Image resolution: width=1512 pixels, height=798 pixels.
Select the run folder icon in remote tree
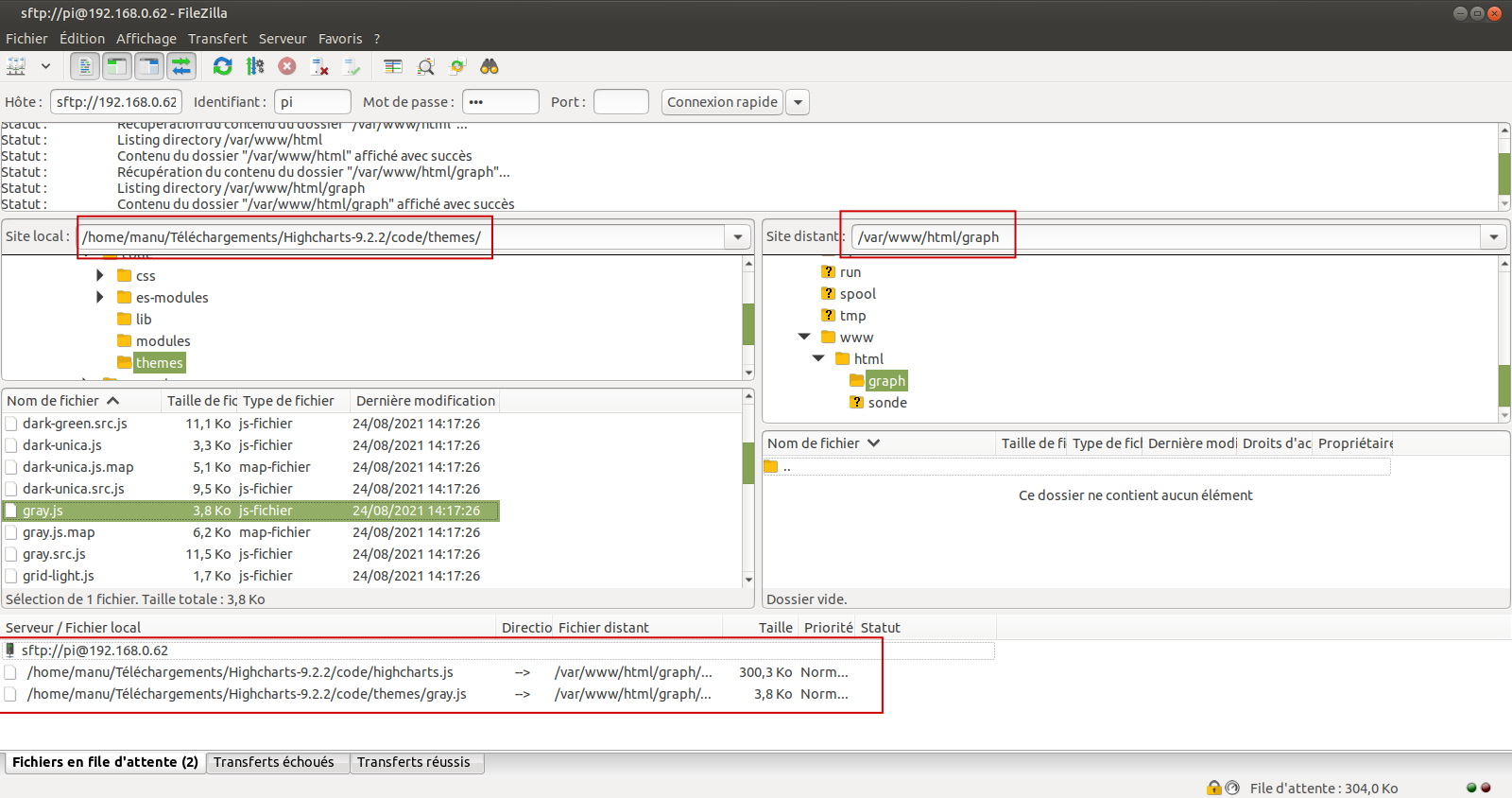(x=828, y=271)
